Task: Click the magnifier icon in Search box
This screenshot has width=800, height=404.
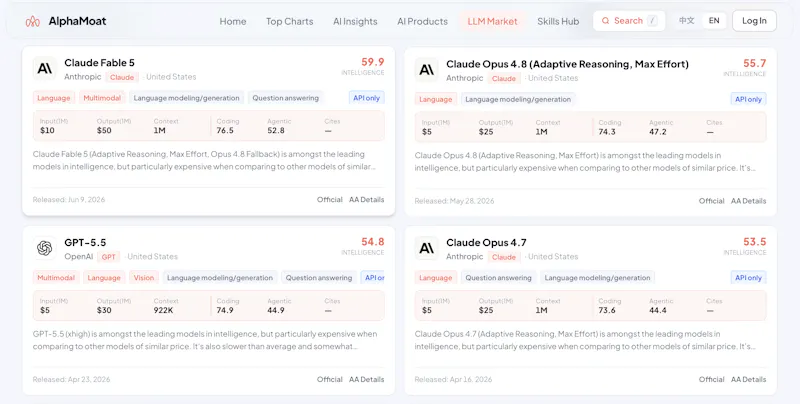Action: [606, 21]
